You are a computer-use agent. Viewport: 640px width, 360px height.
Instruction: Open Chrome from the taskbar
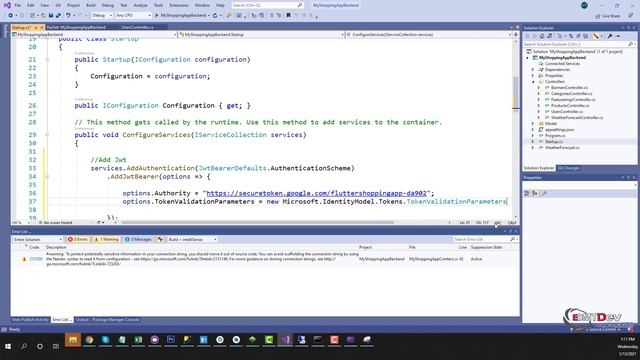click(x=89, y=340)
